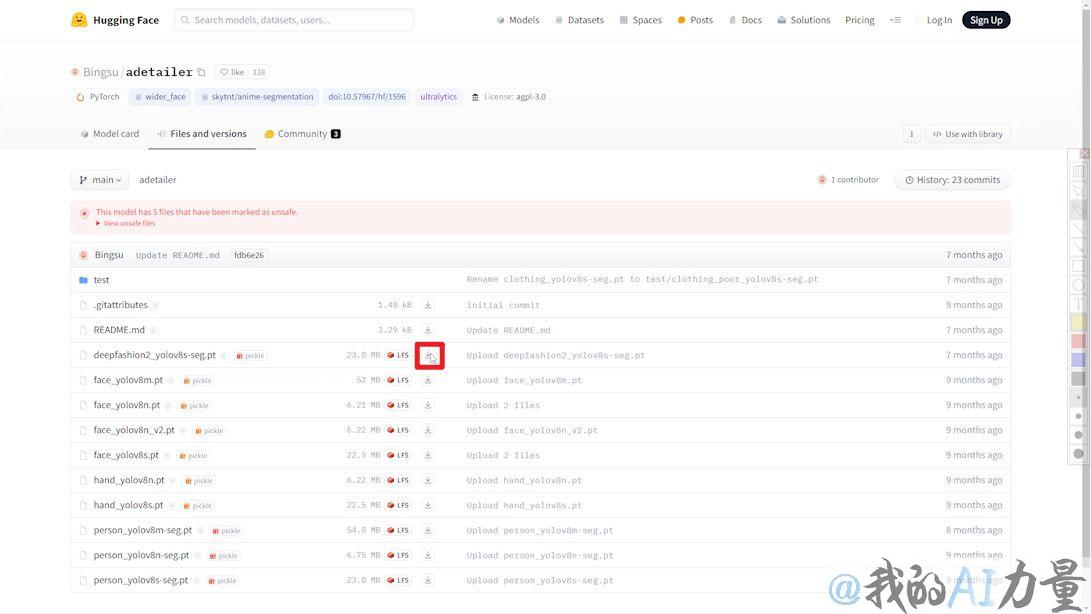Pick the blue annotation color
This screenshot has height=614, width=1091.
(1078, 360)
